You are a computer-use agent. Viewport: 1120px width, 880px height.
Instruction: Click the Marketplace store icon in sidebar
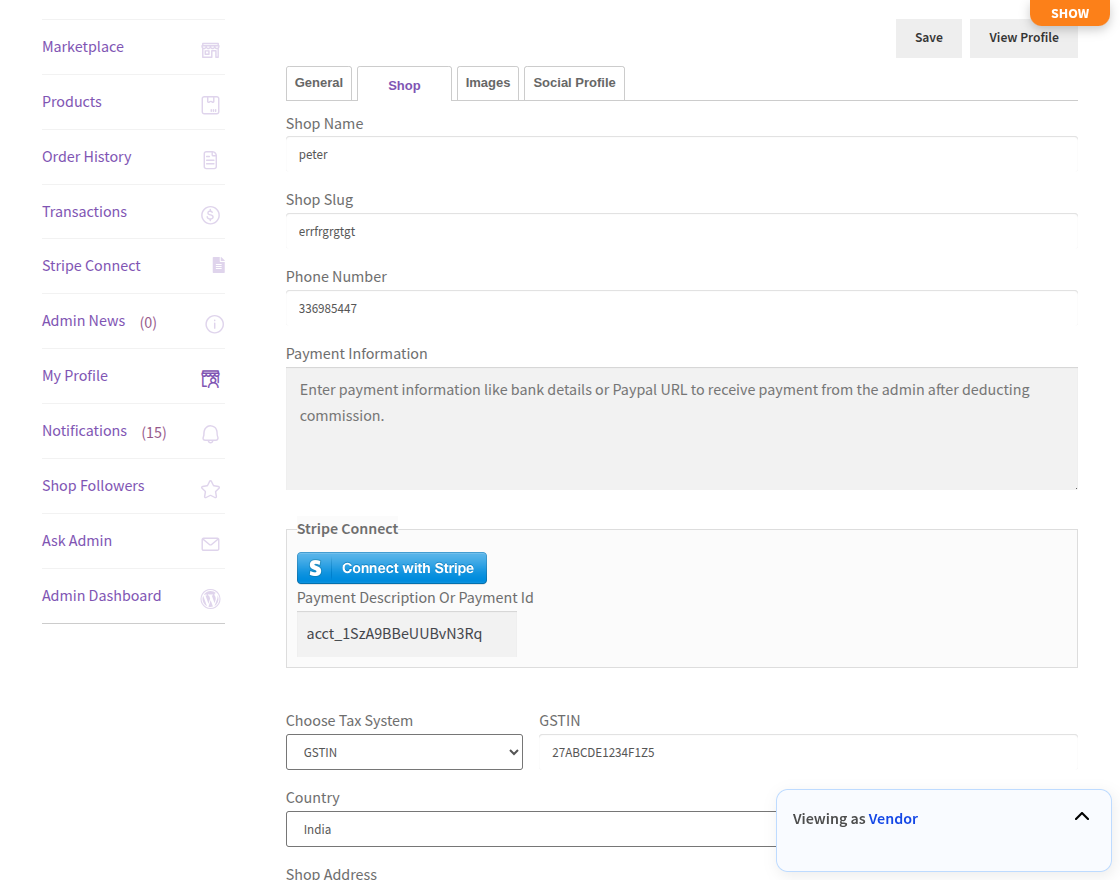point(210,50)
